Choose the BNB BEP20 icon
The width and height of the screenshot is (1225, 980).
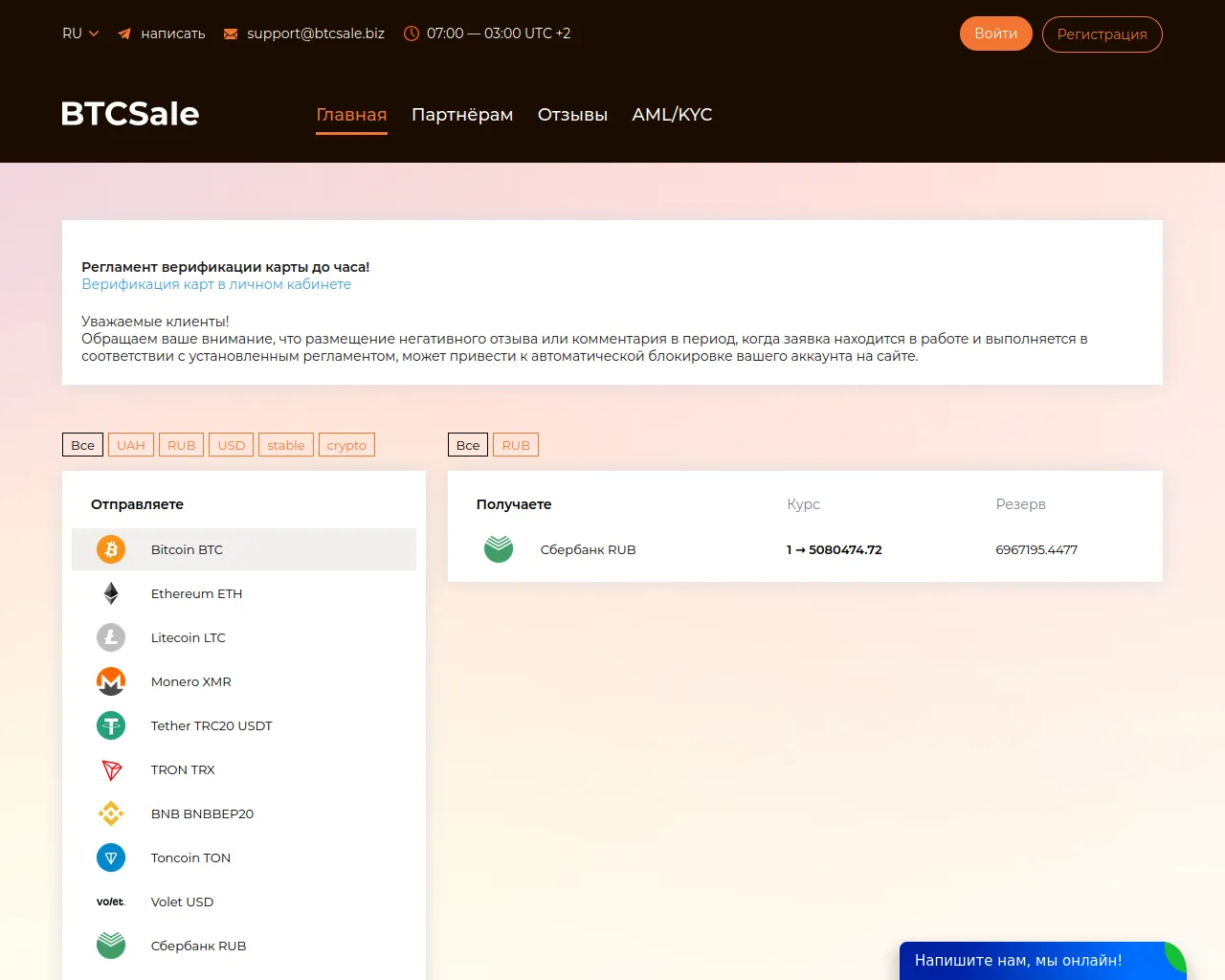click(x=111, y=813)
